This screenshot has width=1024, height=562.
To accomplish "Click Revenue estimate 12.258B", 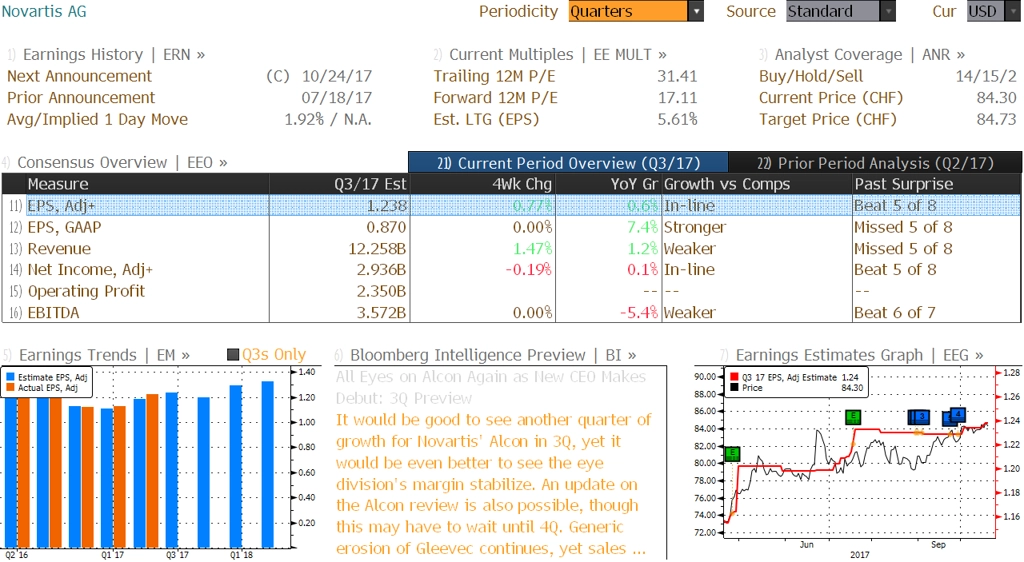I will (x=377, y=249).
